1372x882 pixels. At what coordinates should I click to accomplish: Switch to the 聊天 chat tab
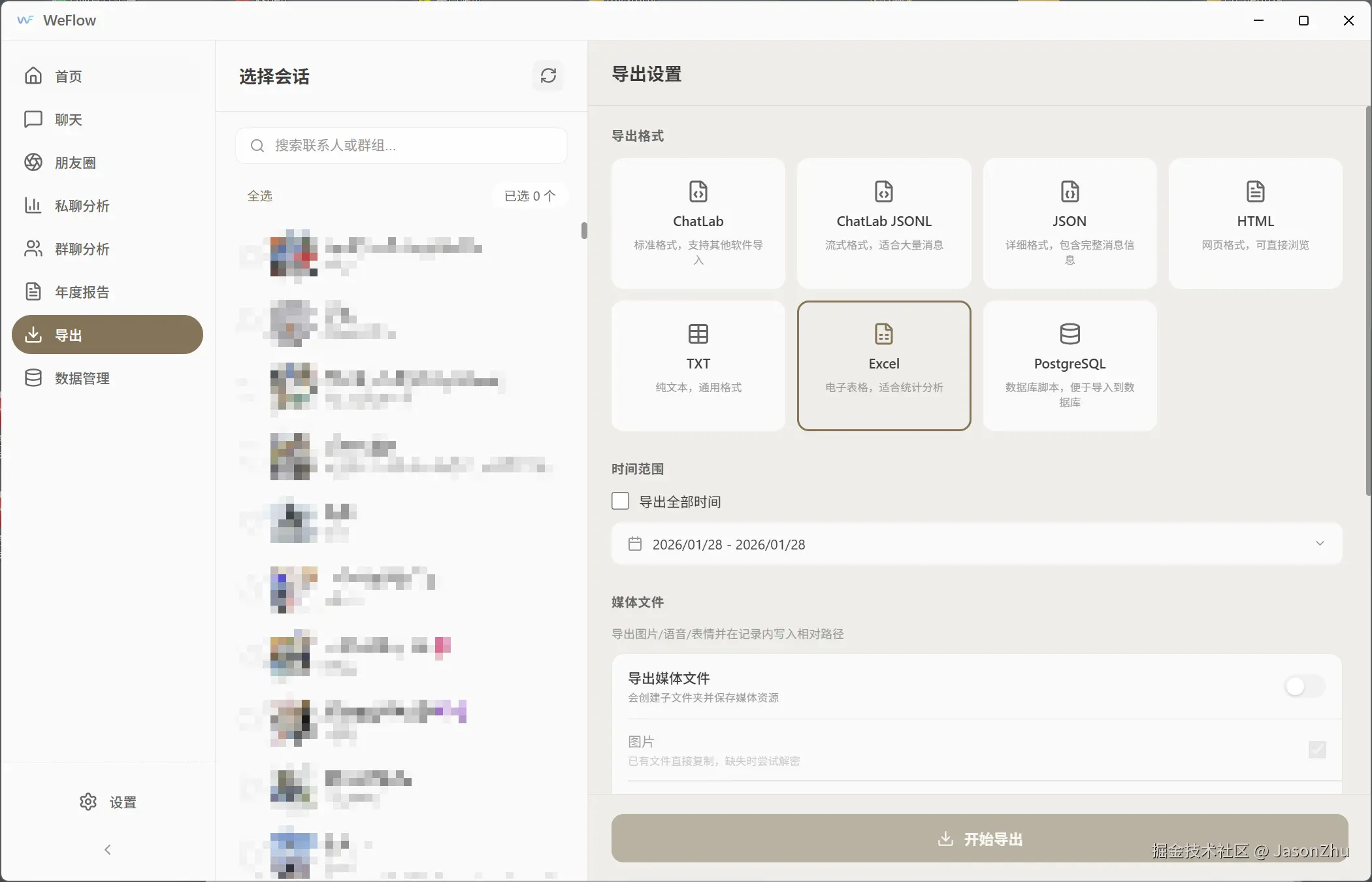pyautogui.click(x=68, y=120)
